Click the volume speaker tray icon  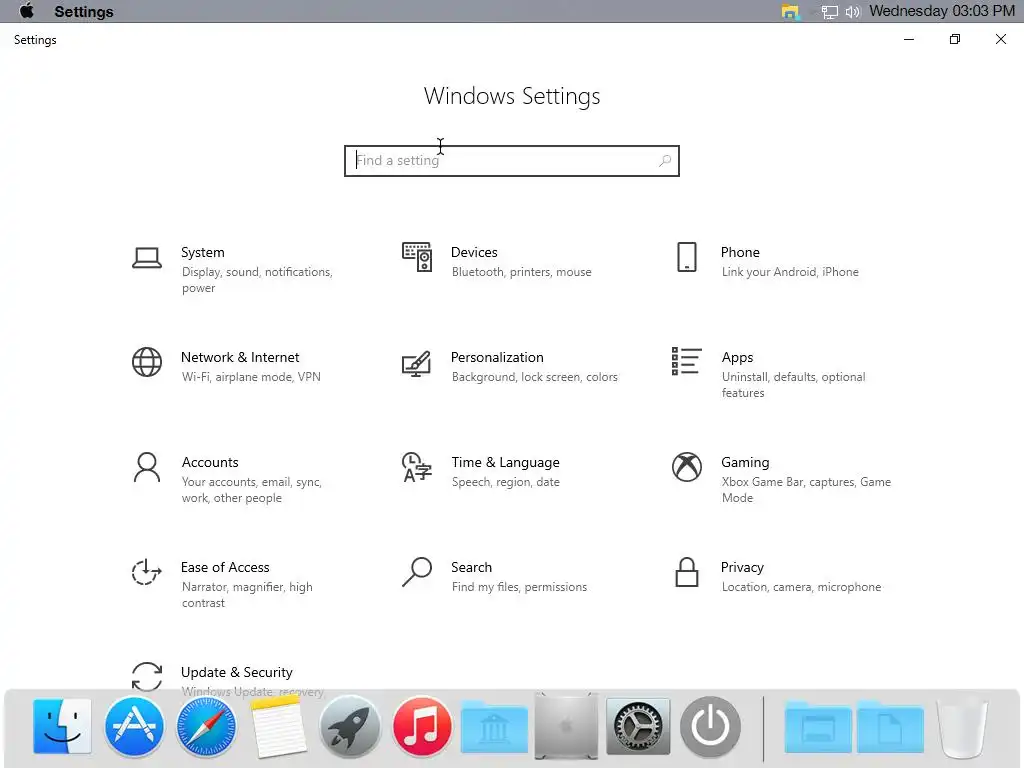pyautogui.click(x=853, y=12)
